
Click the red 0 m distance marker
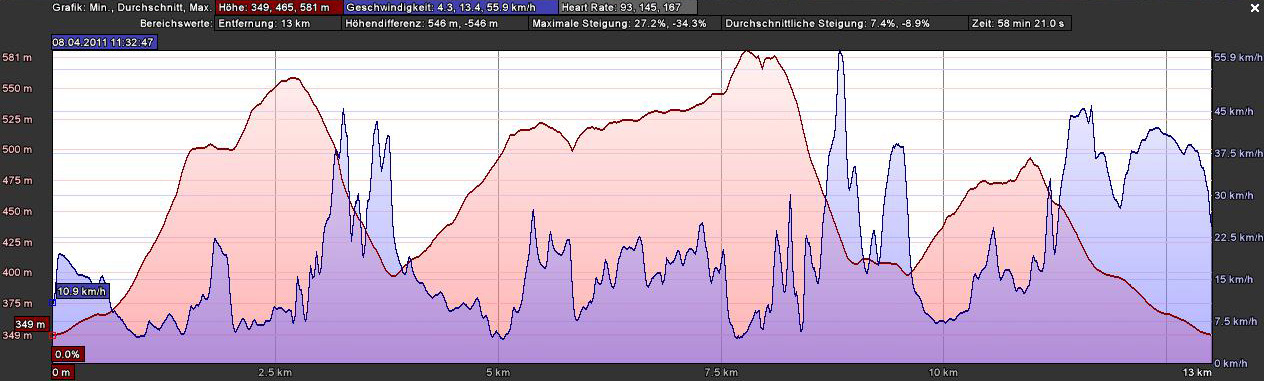point(62,372)
